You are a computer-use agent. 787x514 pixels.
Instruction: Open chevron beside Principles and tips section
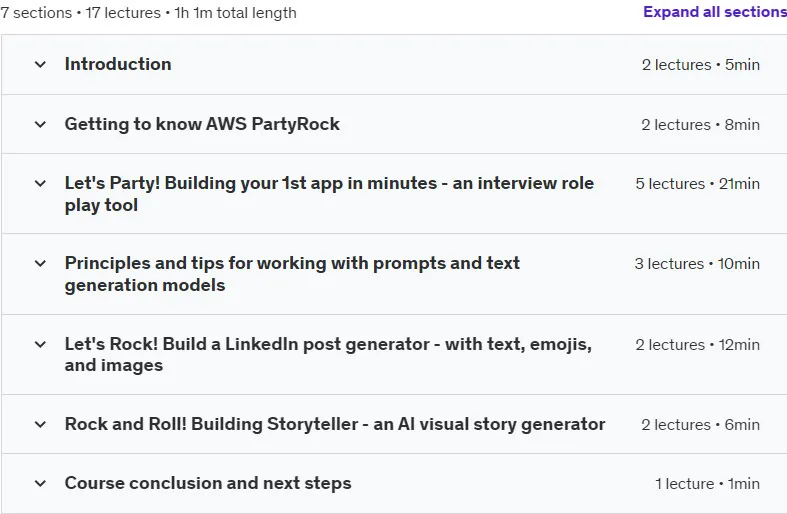(x=40, y=263)
